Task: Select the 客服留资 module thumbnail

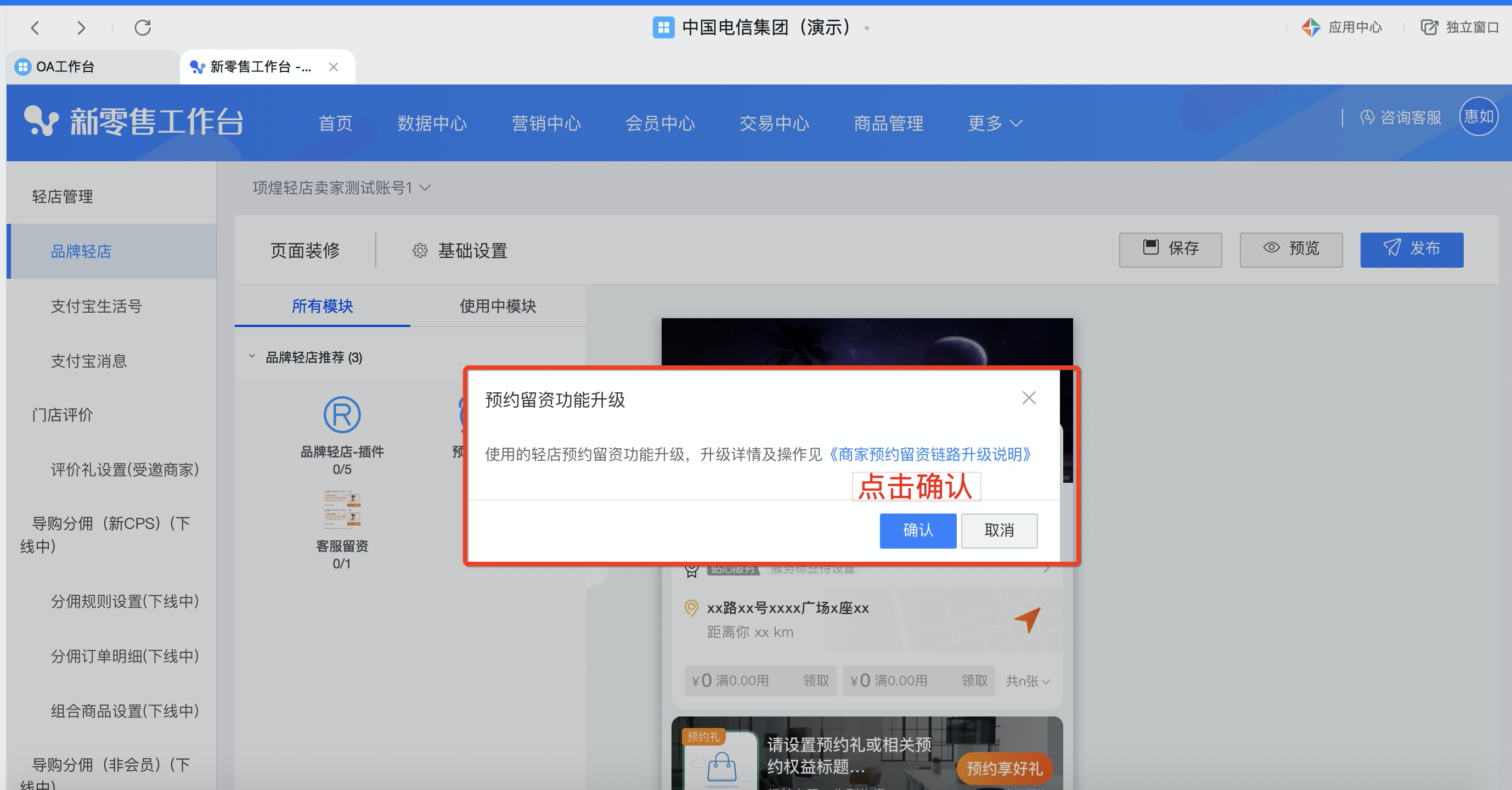Action: (x=342, y=509)
